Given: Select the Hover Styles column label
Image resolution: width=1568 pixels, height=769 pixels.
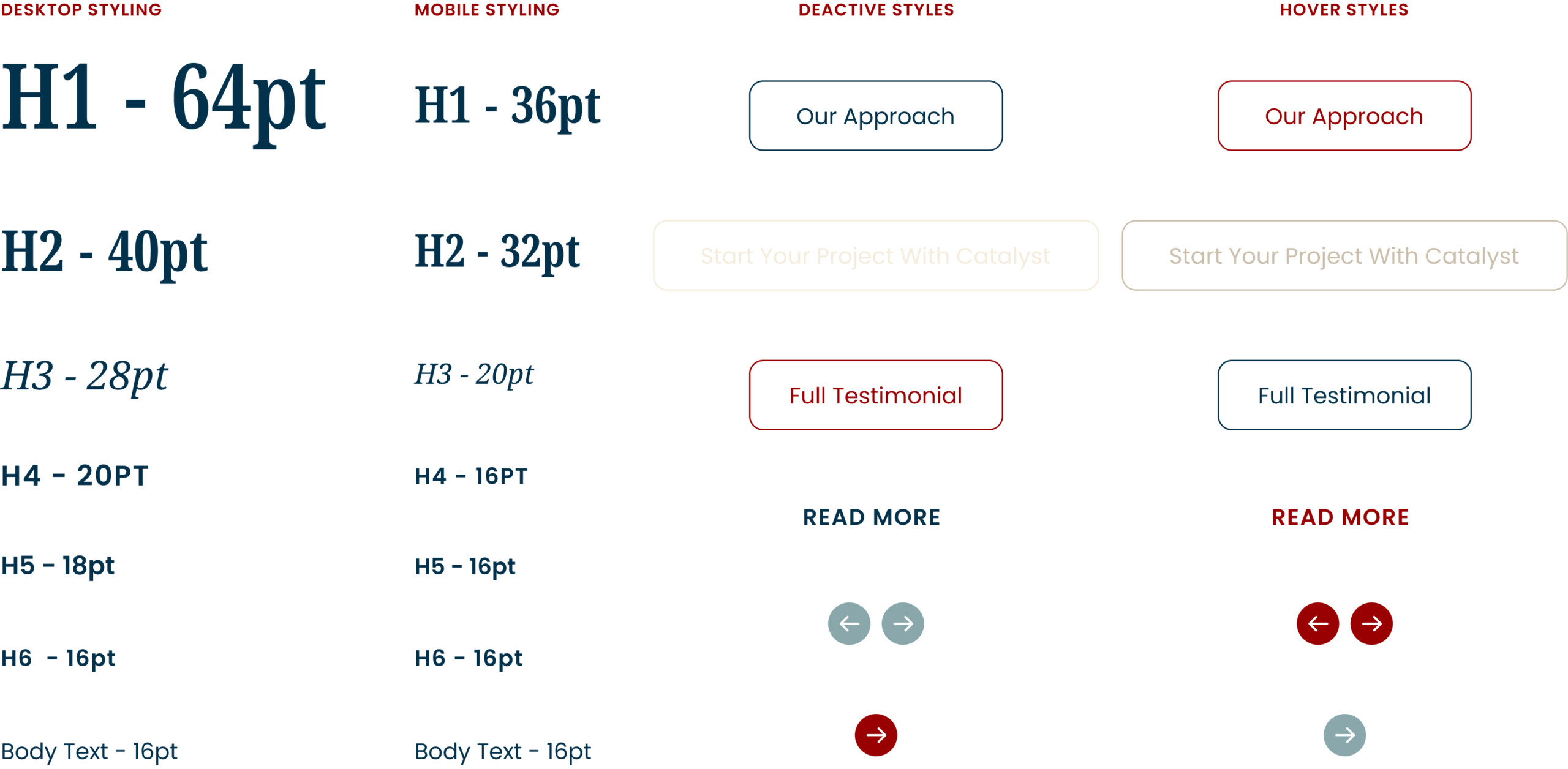Looking at the screenshot, I should [x=1344, y=10].
